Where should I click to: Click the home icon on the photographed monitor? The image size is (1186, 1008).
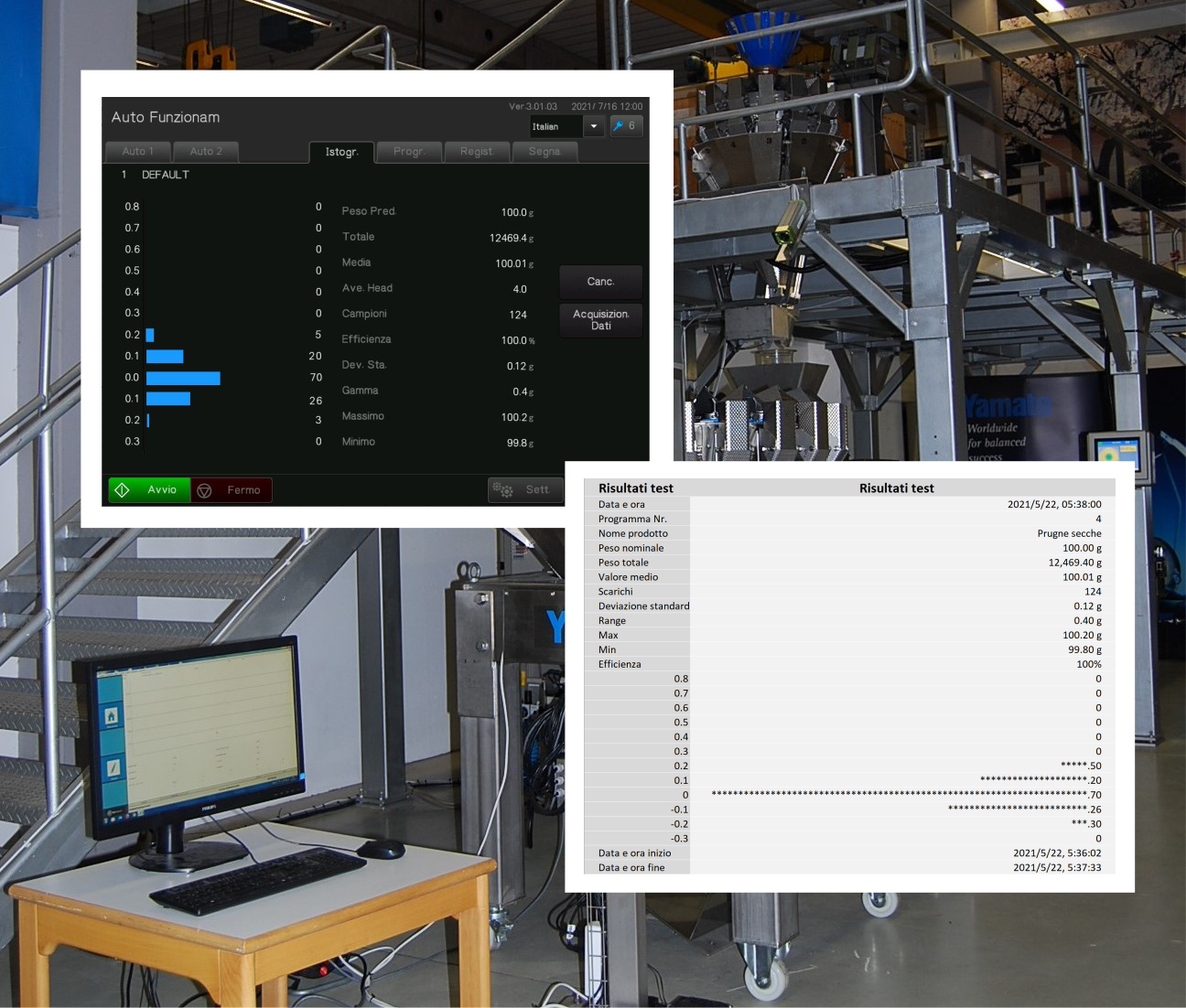click(x=111, y=716)
